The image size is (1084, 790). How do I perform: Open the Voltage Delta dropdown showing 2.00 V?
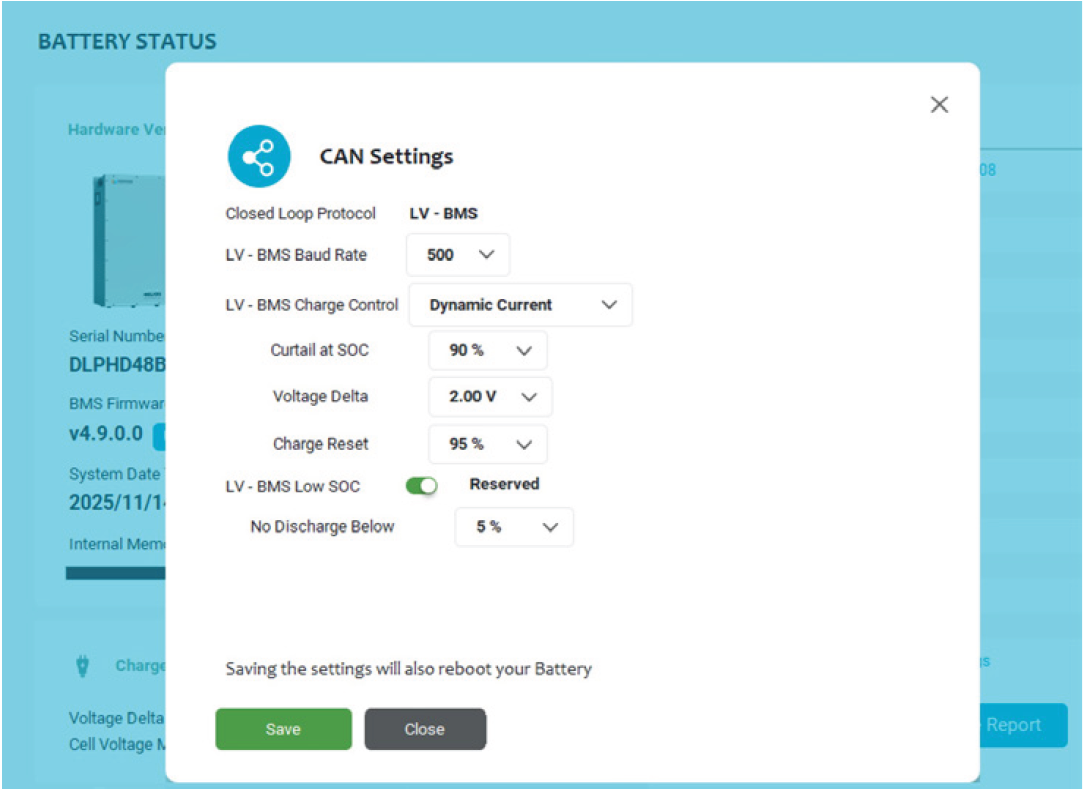[489, 396]
